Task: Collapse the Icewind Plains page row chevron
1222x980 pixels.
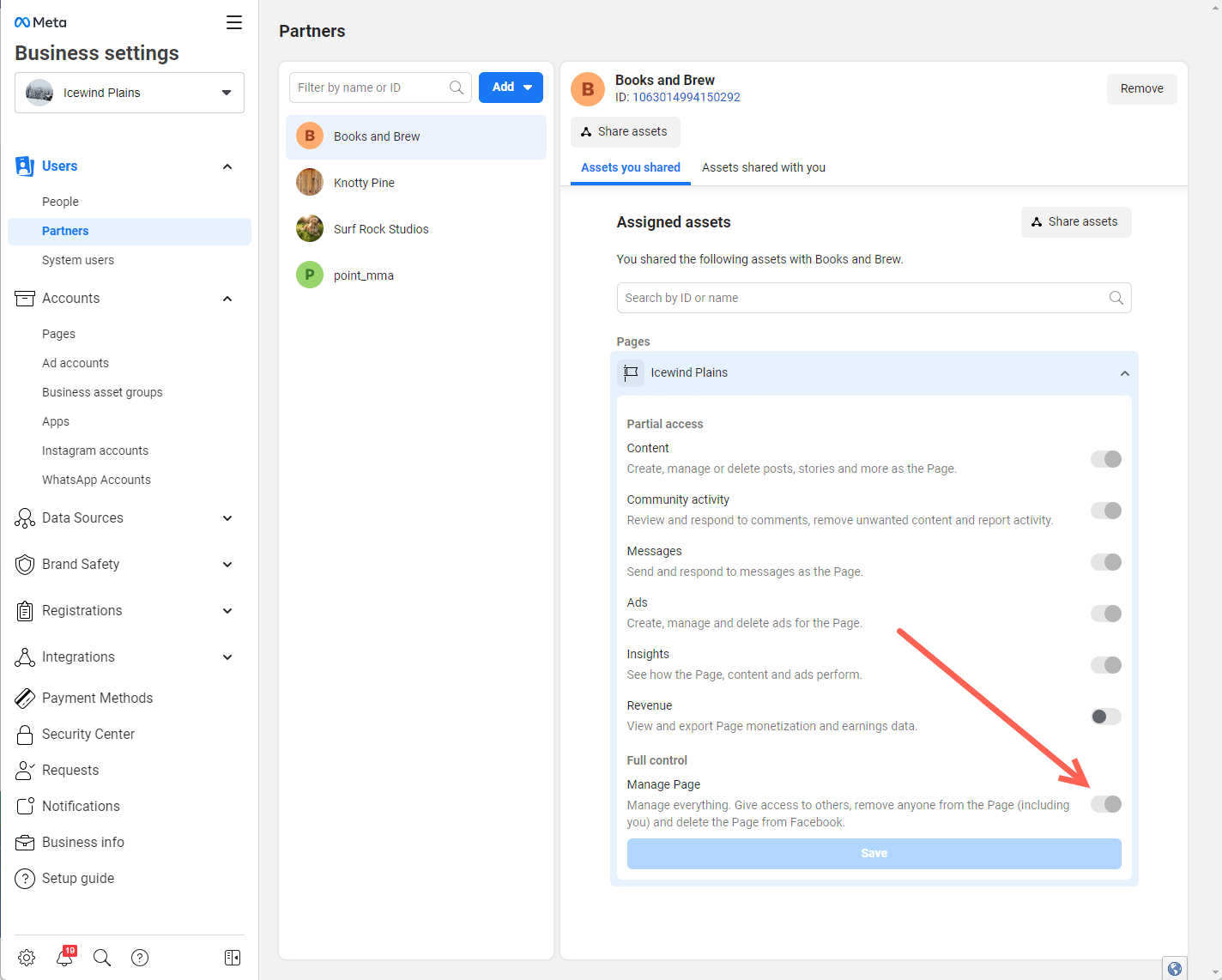Action: (1124, 373)
